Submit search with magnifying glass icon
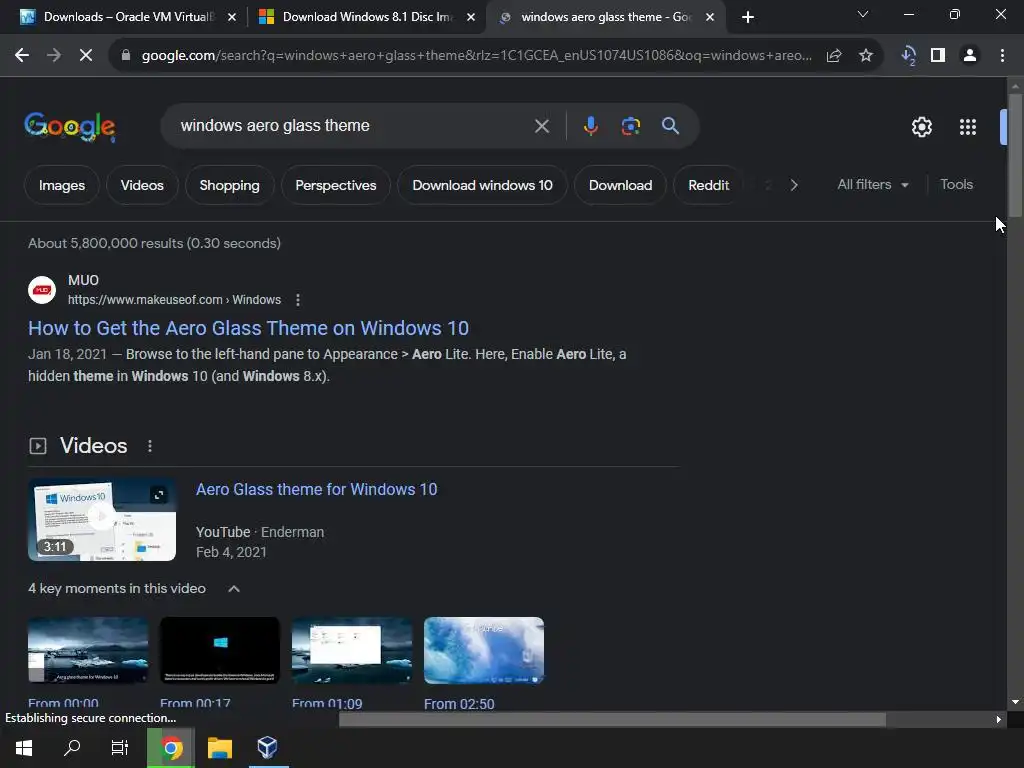The height and width of the screenshot is (768, 1024). [x=670, y=126]
